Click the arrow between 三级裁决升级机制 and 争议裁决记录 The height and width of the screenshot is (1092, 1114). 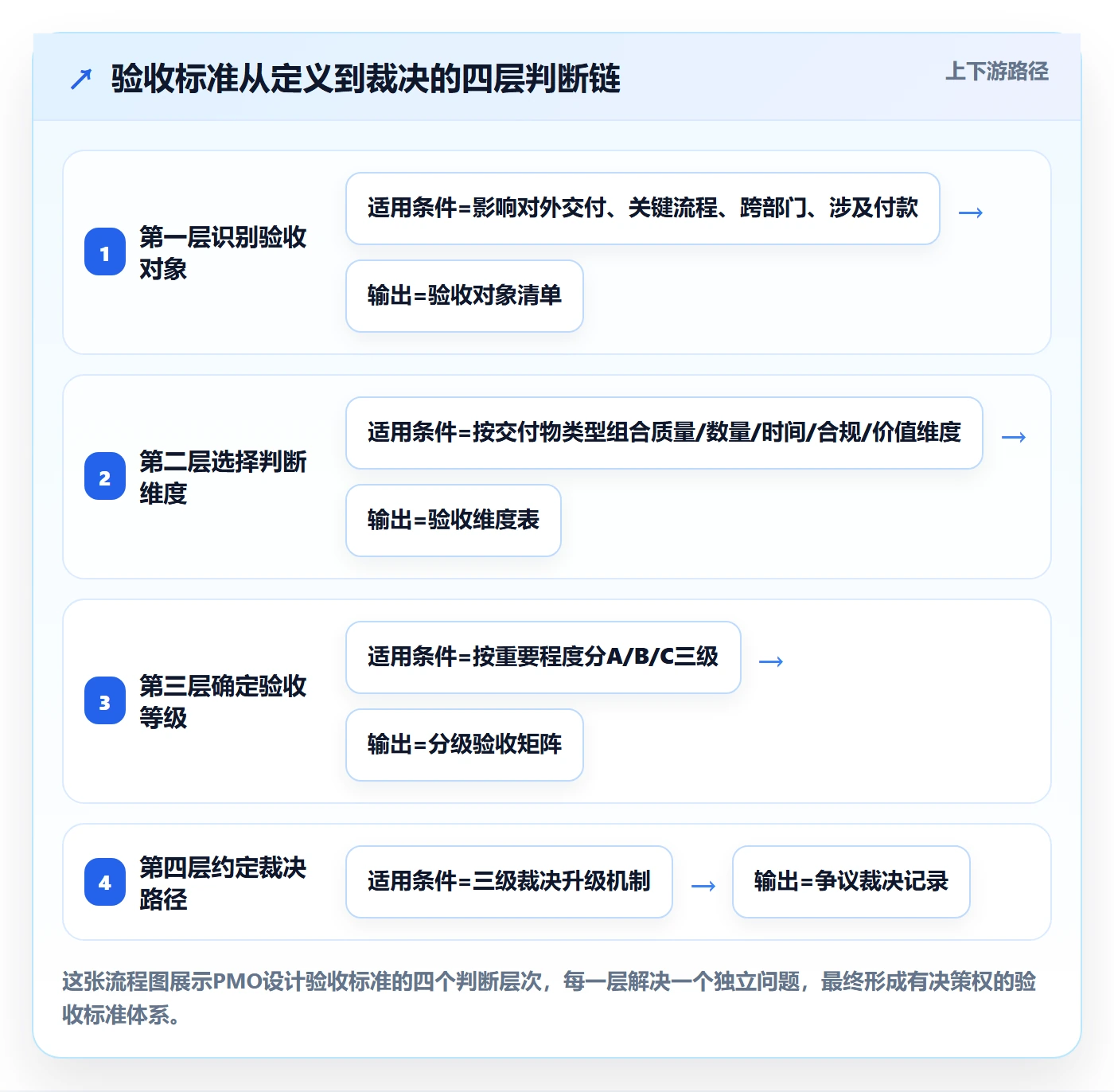point(703,886)
